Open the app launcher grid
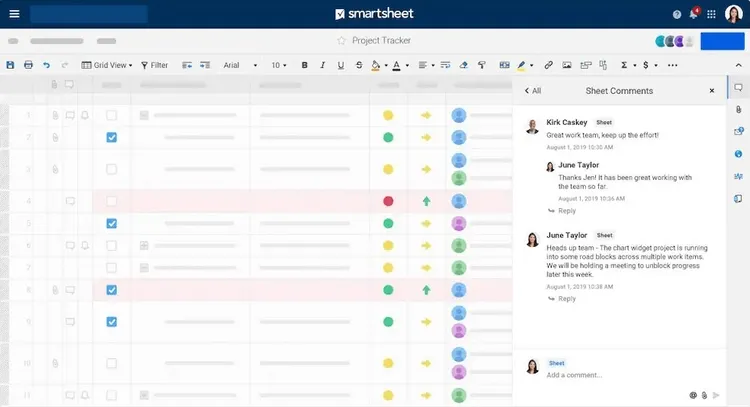 711,14
